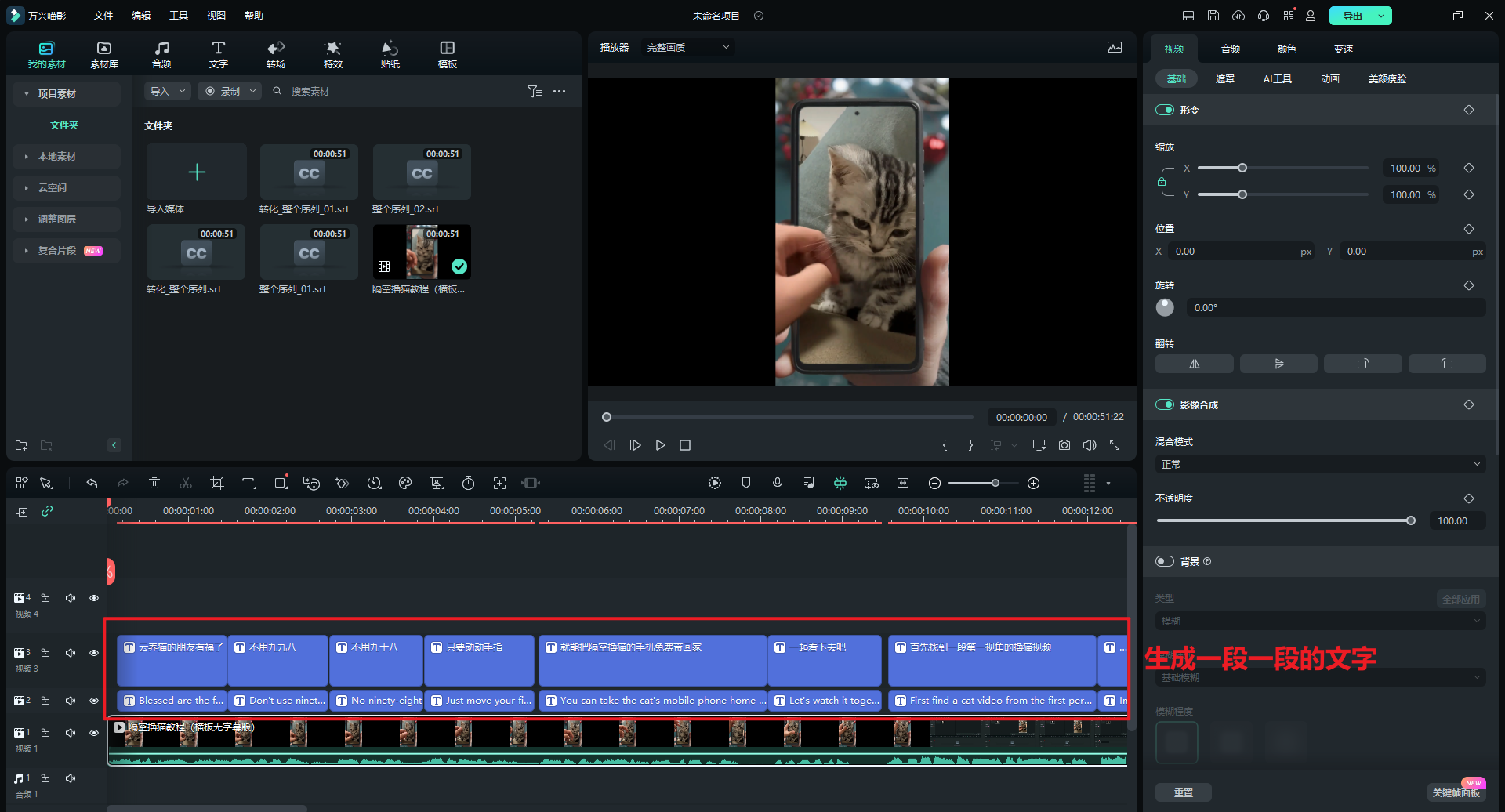
Task: Select the crop tool in timeline toolbar
Action: (x=217, y=484)
